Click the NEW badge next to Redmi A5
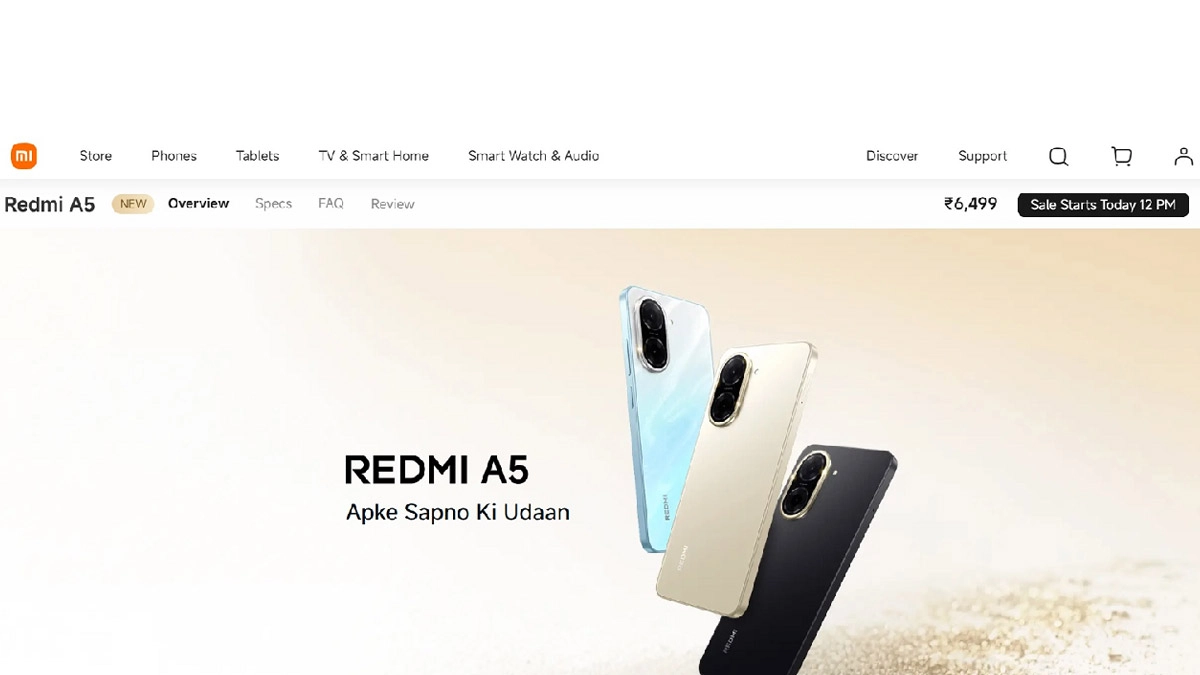Image resolution: width=1200 pixels, height=675 pixels. pos(133,204)
